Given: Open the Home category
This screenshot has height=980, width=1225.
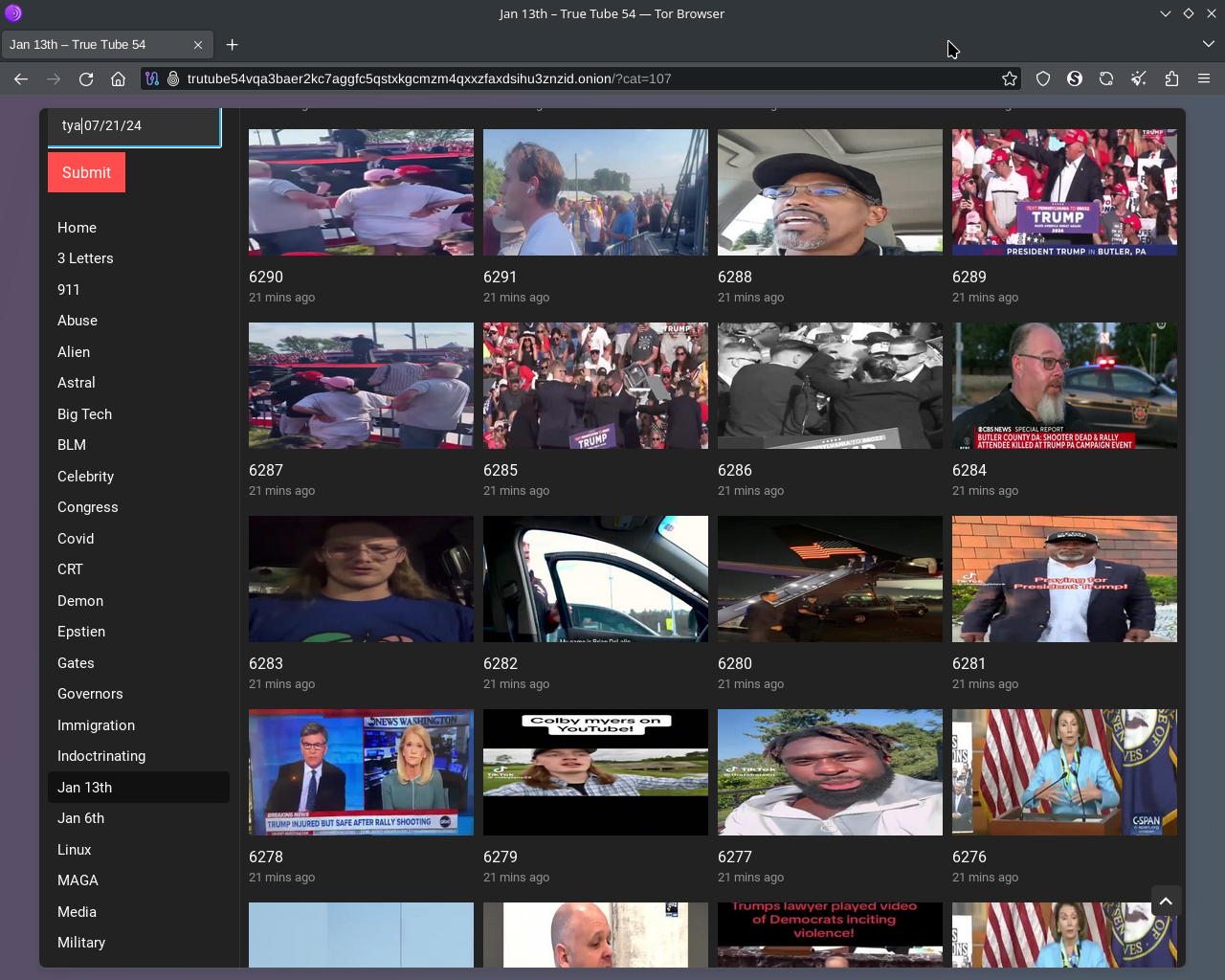Looking at the screenshot, I should click(77, 228).
